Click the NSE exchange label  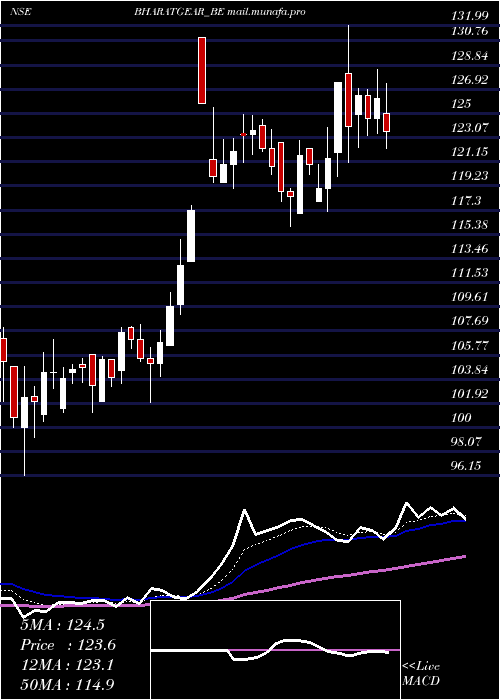[21, 12]
